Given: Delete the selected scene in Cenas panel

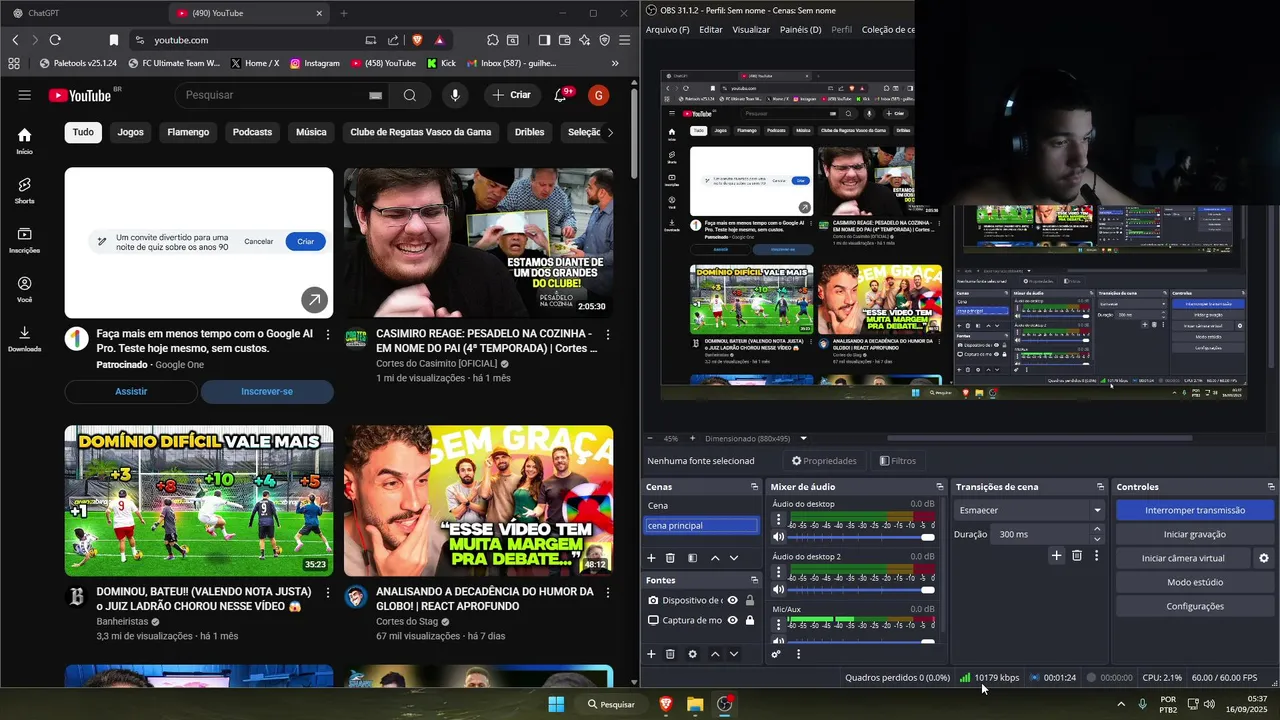Looking at the screenshot, I should click(670, 558).
